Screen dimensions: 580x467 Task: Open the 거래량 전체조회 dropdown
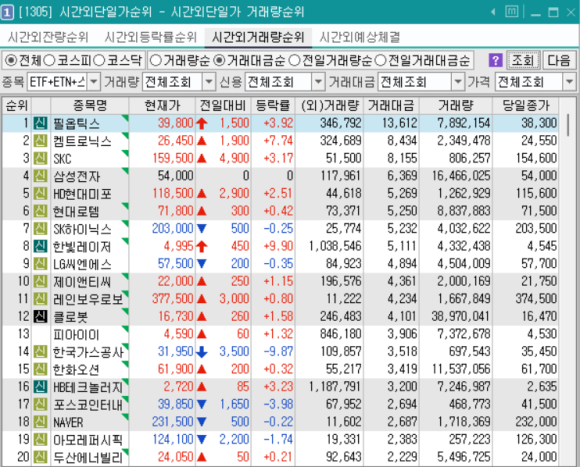209,82
